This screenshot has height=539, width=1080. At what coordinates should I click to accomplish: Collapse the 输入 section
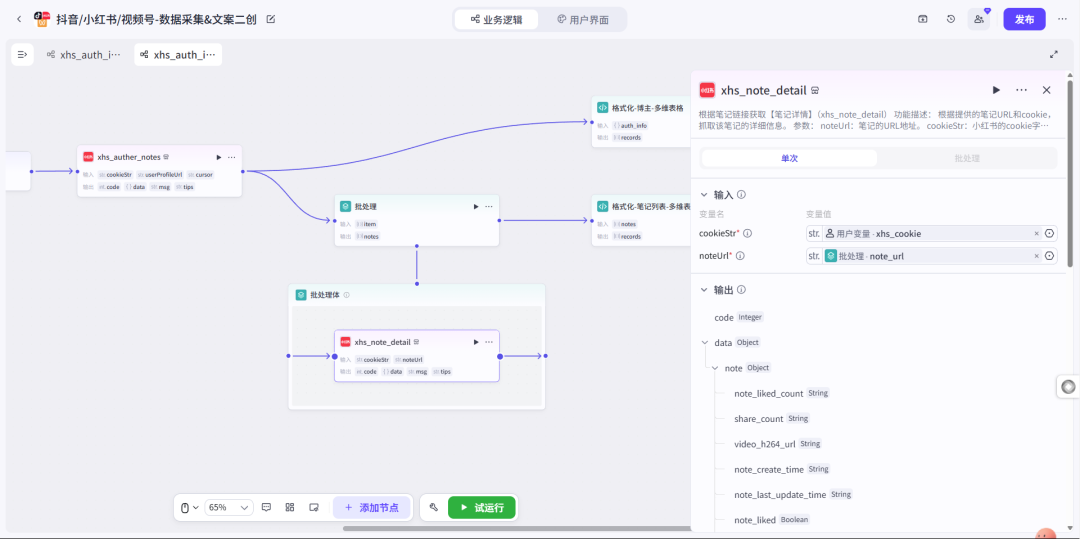[703, 195]
